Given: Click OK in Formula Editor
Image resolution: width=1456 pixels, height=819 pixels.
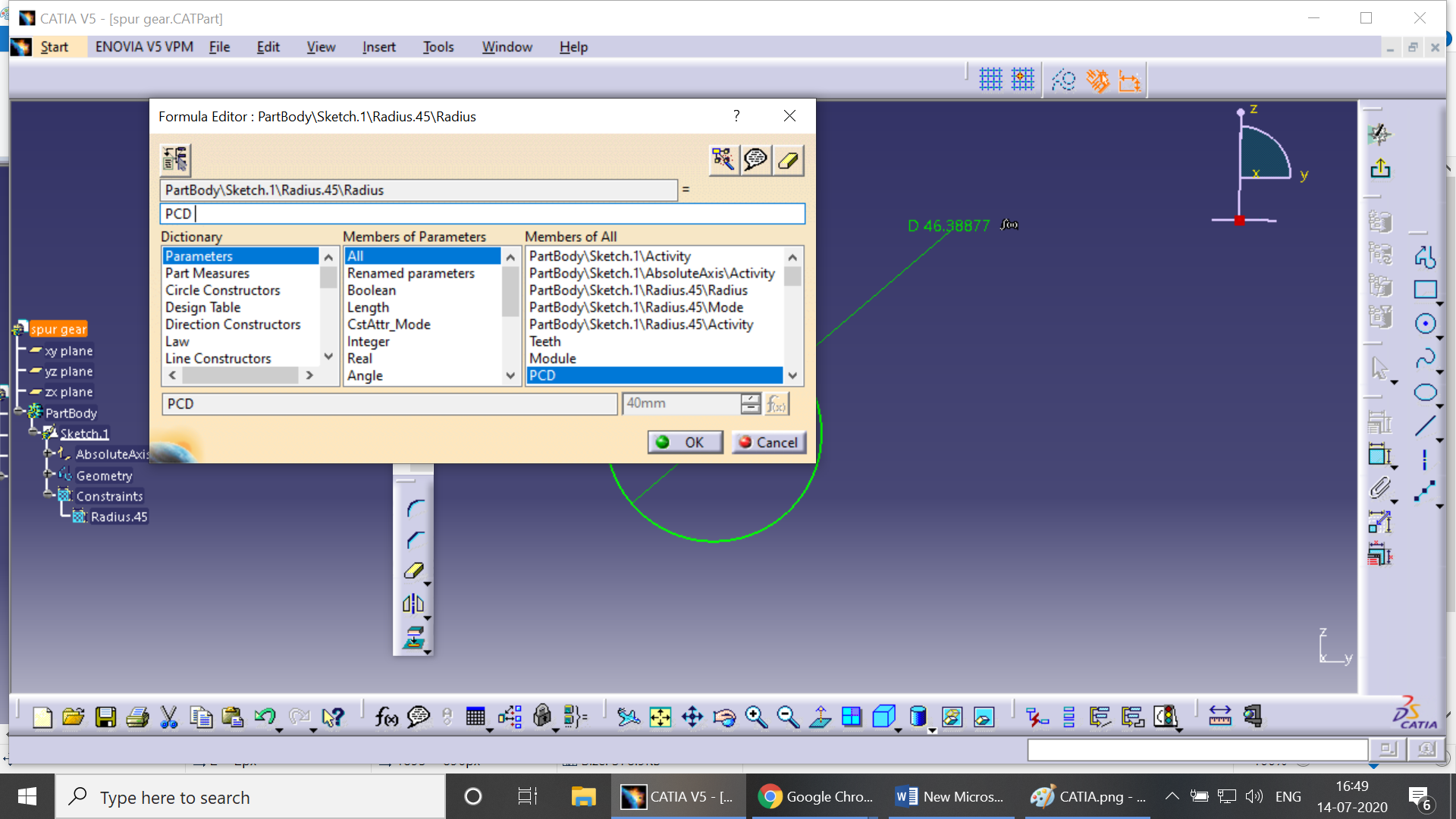Looking at the screenshot, I should 685,442.
